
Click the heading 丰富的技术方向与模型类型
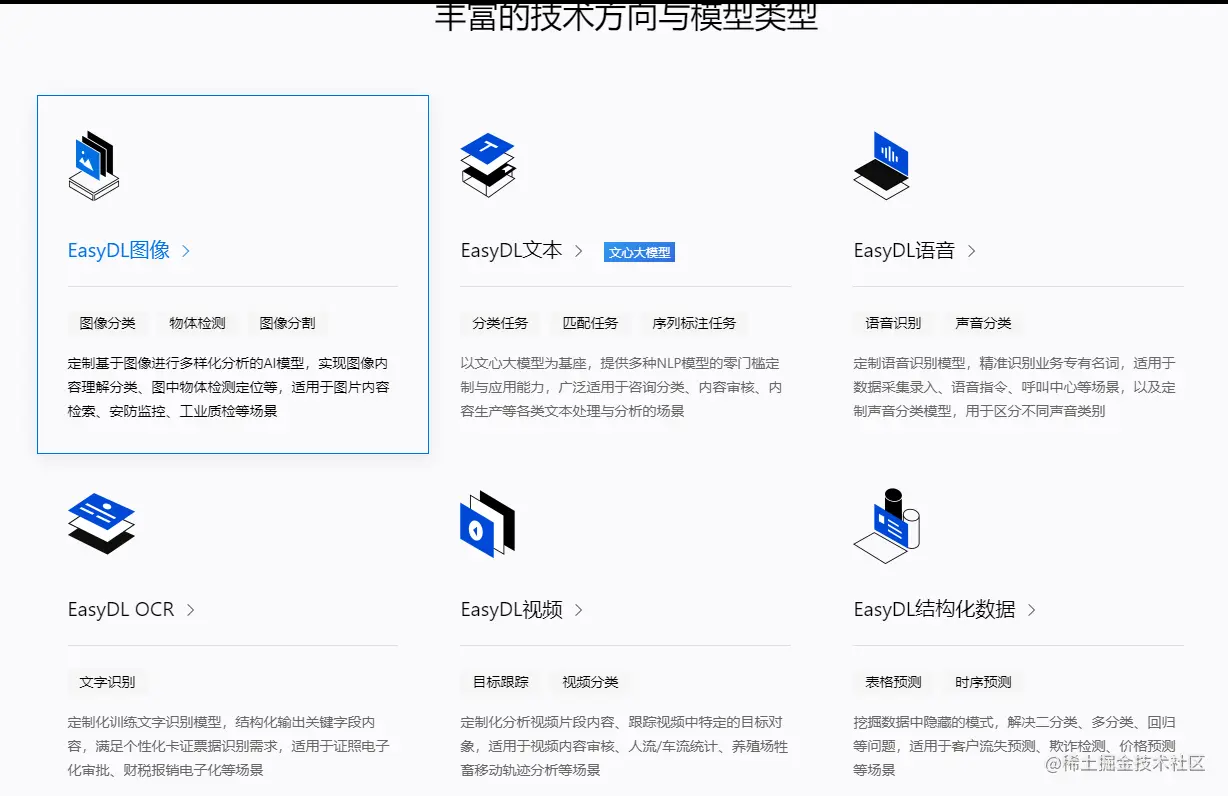click(626, 17)
